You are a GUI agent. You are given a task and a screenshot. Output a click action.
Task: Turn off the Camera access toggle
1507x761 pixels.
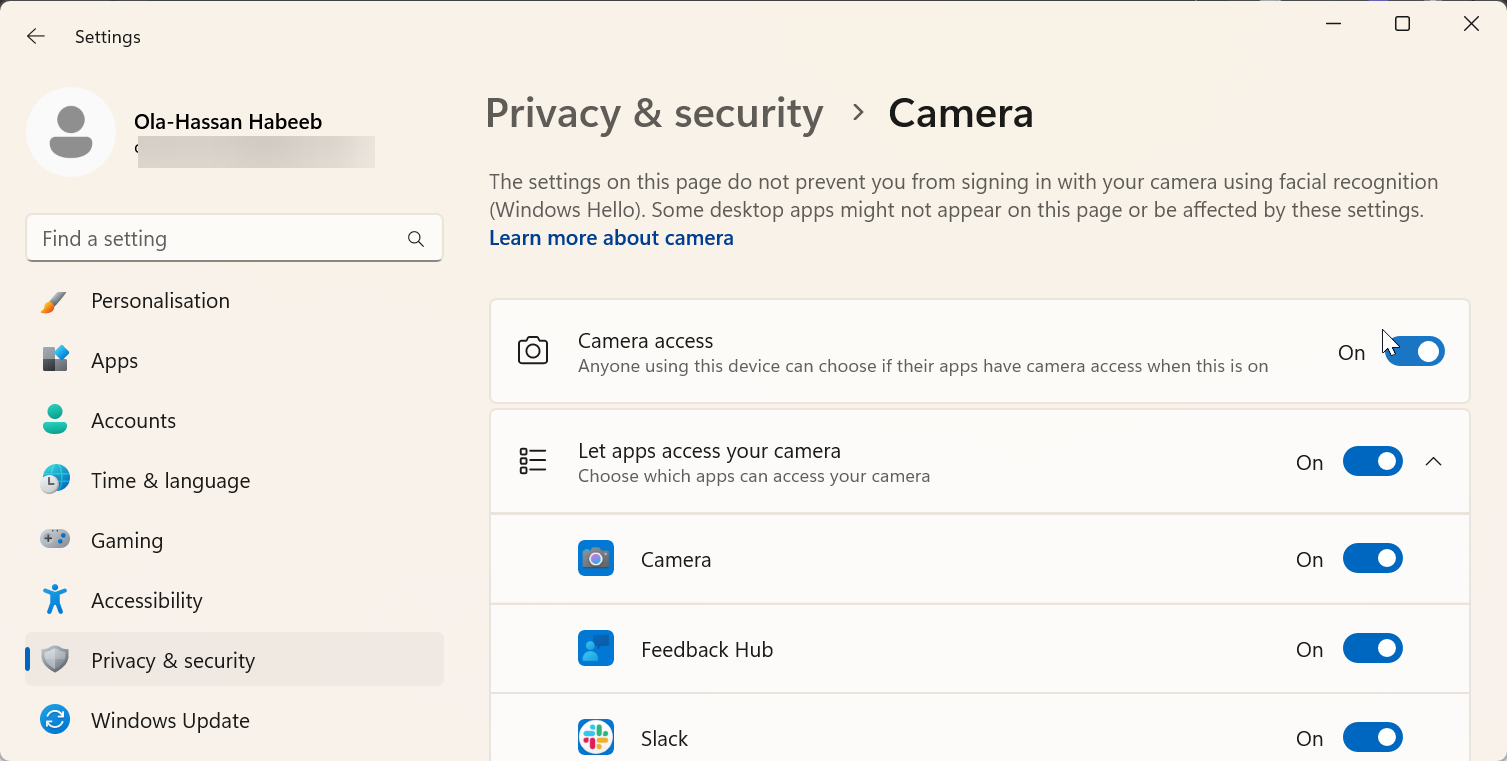(x=1415, y=352)
